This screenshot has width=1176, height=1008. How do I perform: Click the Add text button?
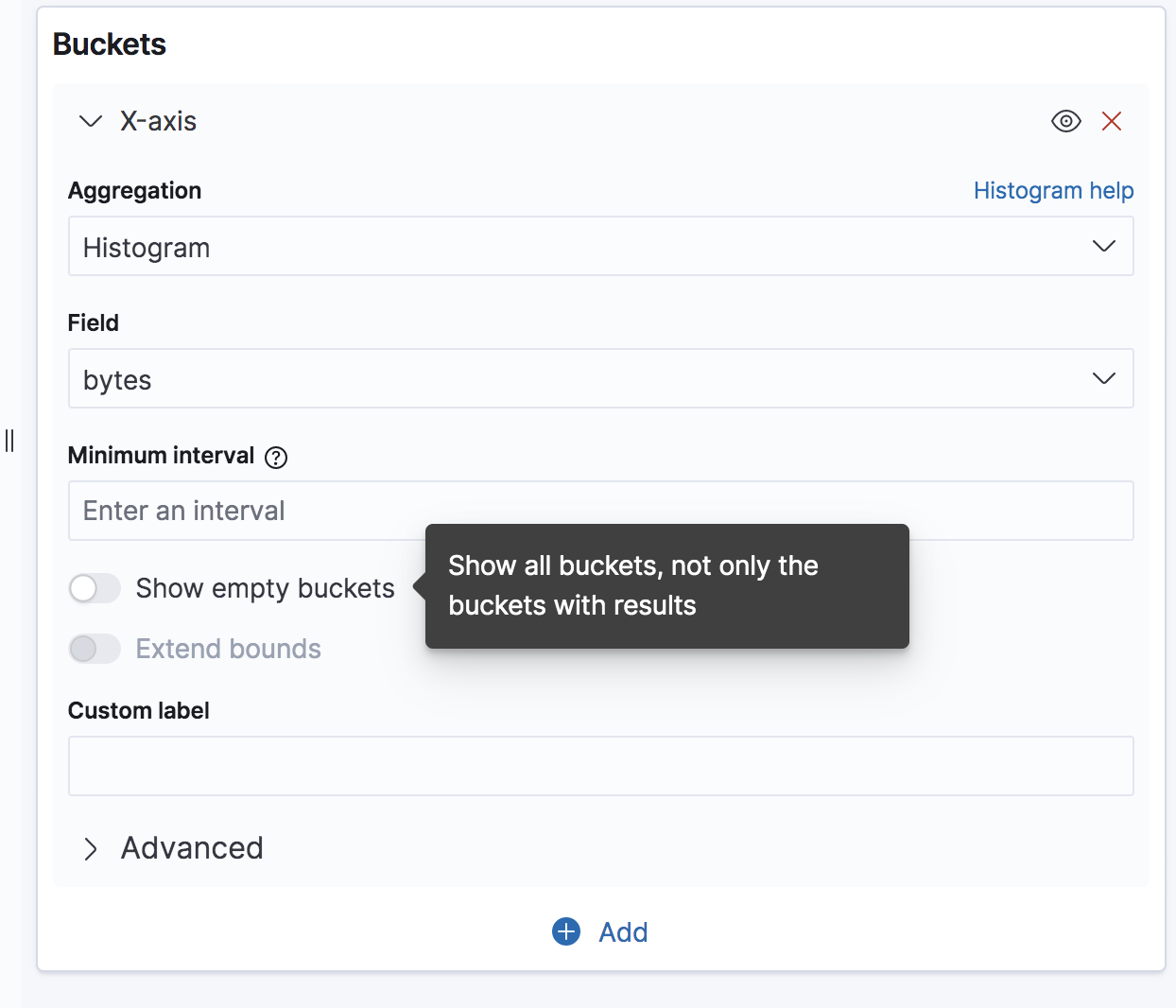click(x=623, y=932)
